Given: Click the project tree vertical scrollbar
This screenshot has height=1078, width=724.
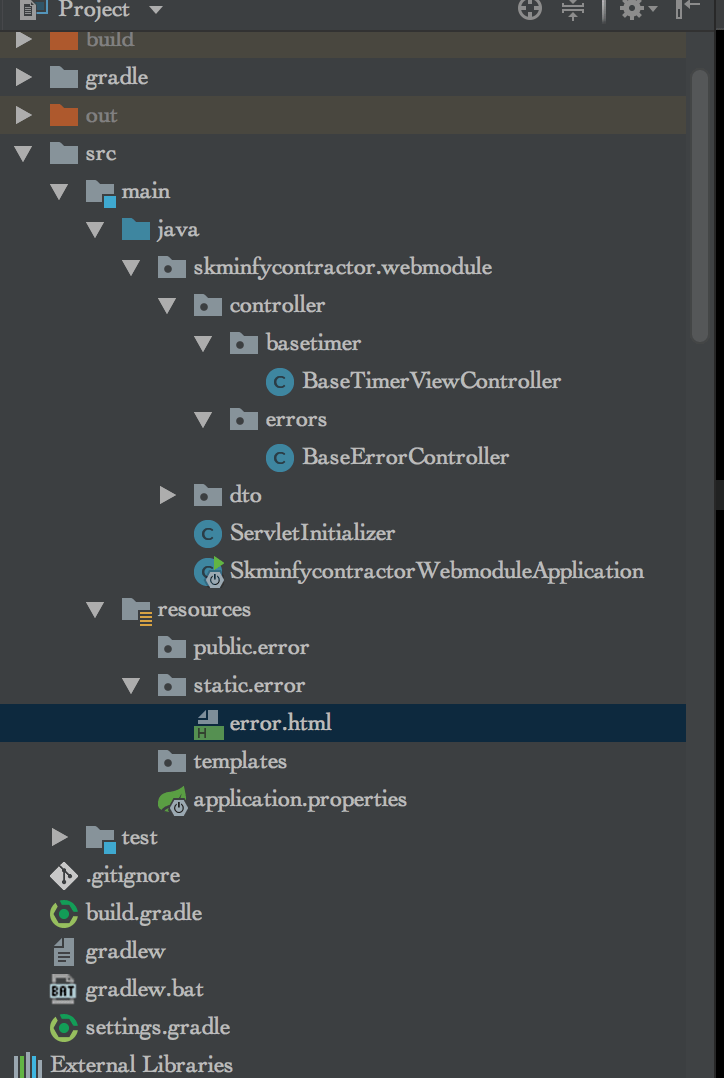Looking at the screenshot, I should [x=700, y=200].
